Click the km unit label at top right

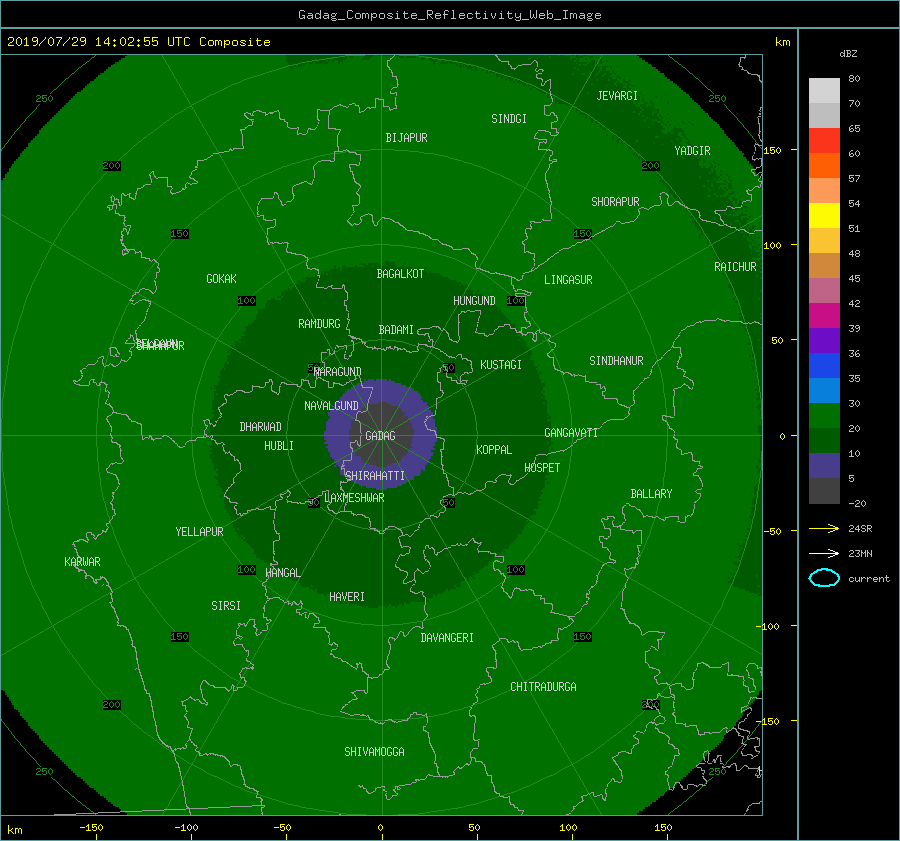pos(782,42)
